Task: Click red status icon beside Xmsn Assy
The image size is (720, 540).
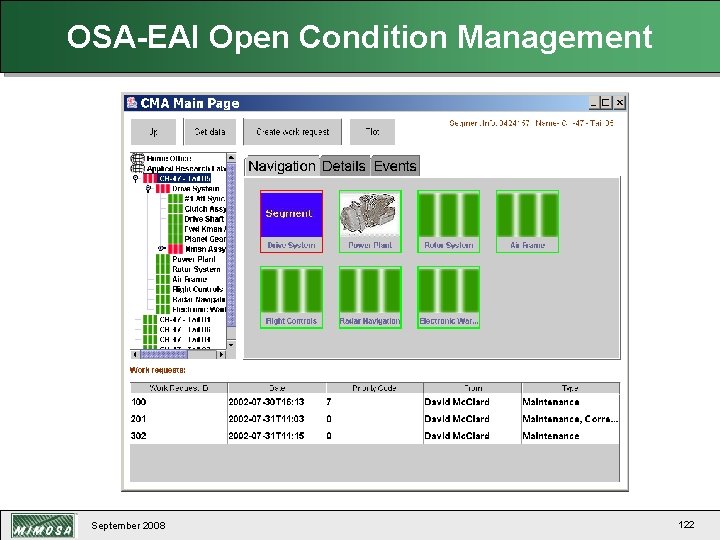Action: pos(175,249)
